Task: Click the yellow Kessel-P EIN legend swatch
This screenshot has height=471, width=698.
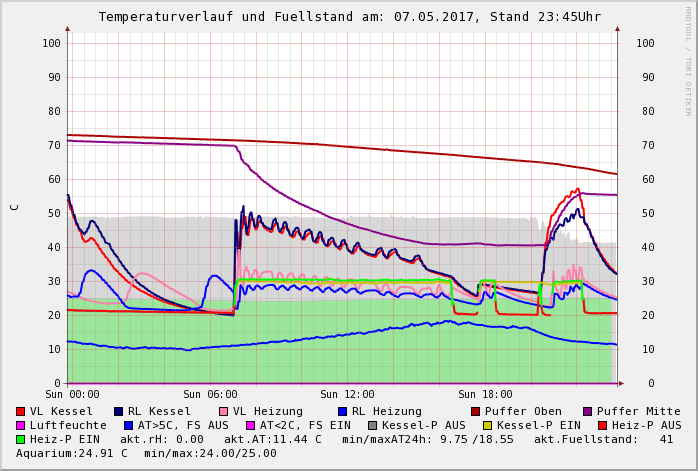Action: click(x=487, y=425)
